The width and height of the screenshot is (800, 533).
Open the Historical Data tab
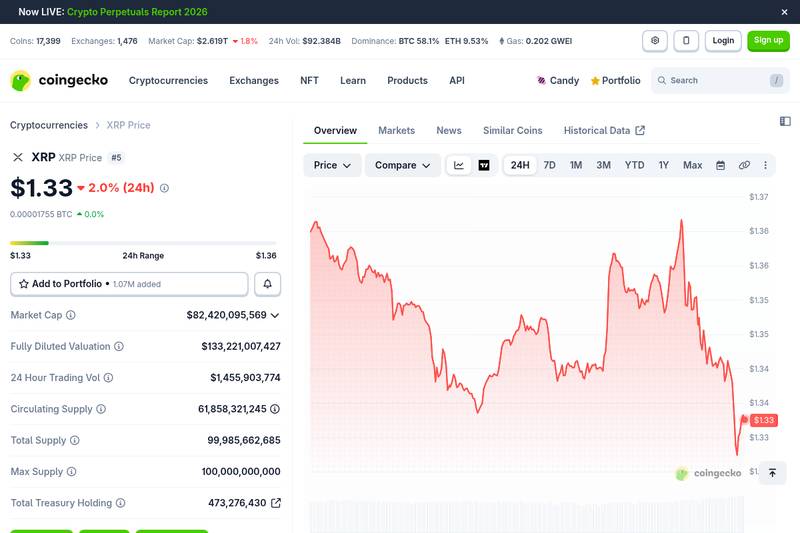pyautogui.click(x=604, y=131)
